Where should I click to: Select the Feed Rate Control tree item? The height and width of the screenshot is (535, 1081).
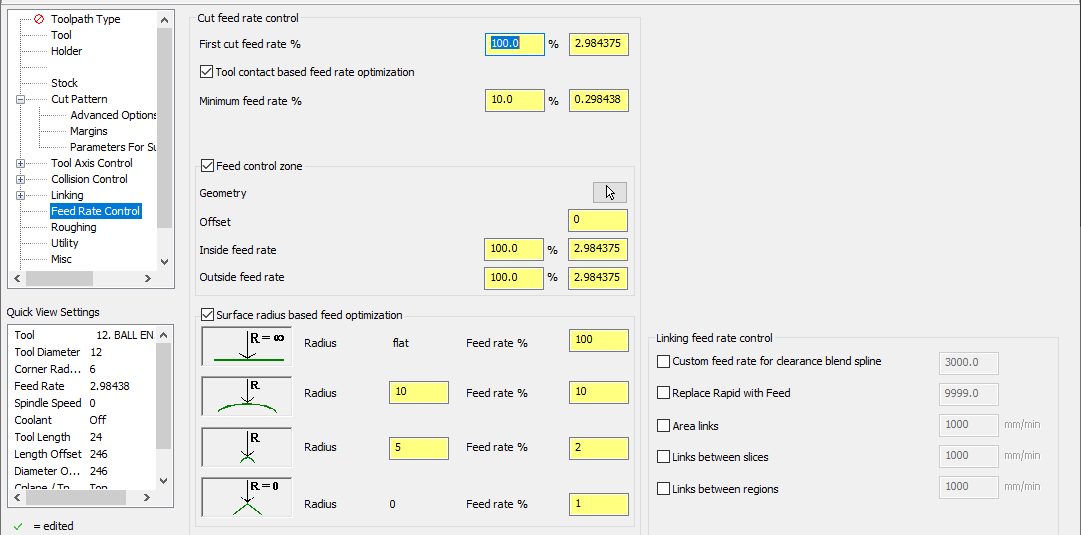(x=96, y=211)
